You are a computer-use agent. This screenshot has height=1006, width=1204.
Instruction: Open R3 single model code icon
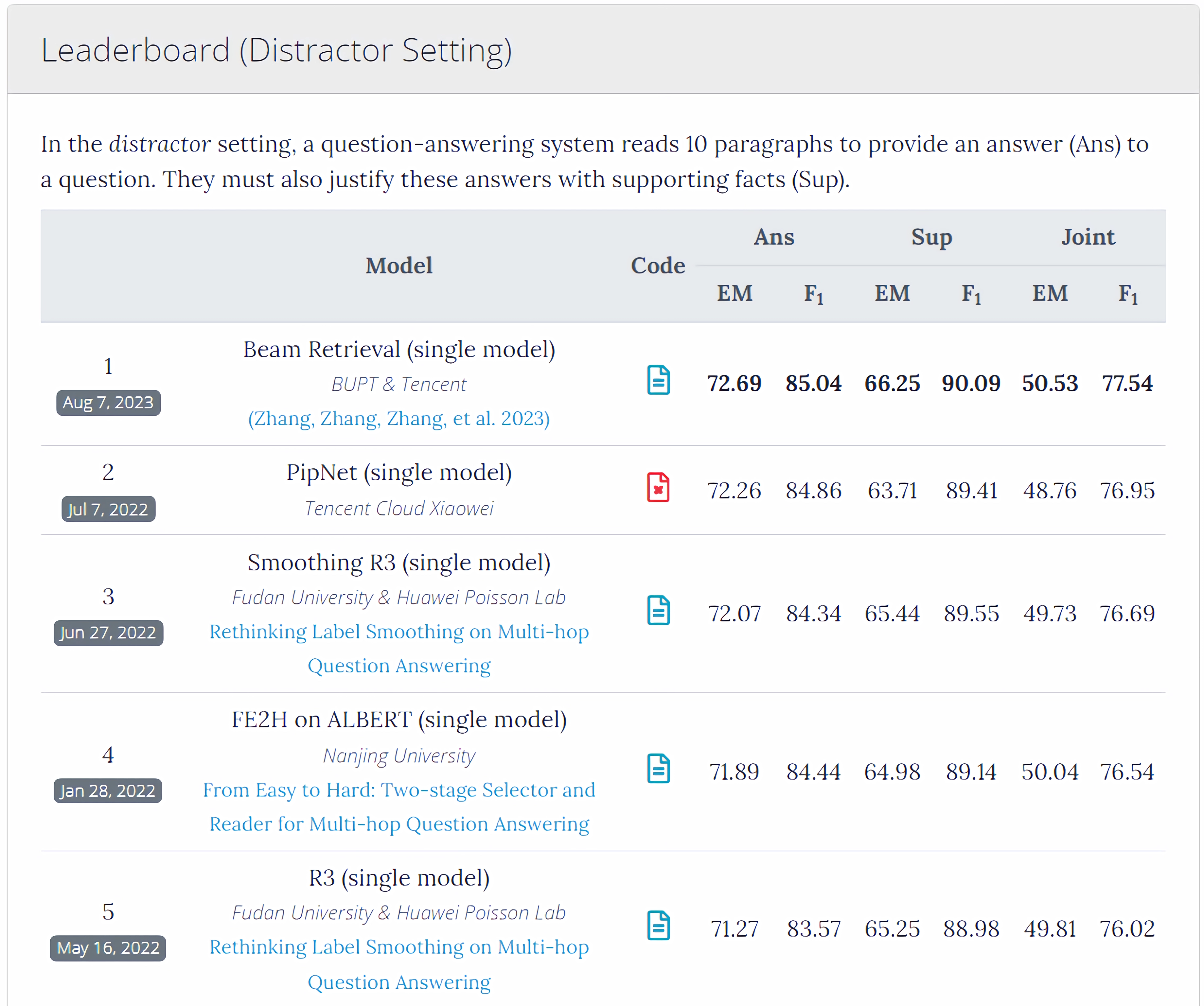[x=658, y=925]
